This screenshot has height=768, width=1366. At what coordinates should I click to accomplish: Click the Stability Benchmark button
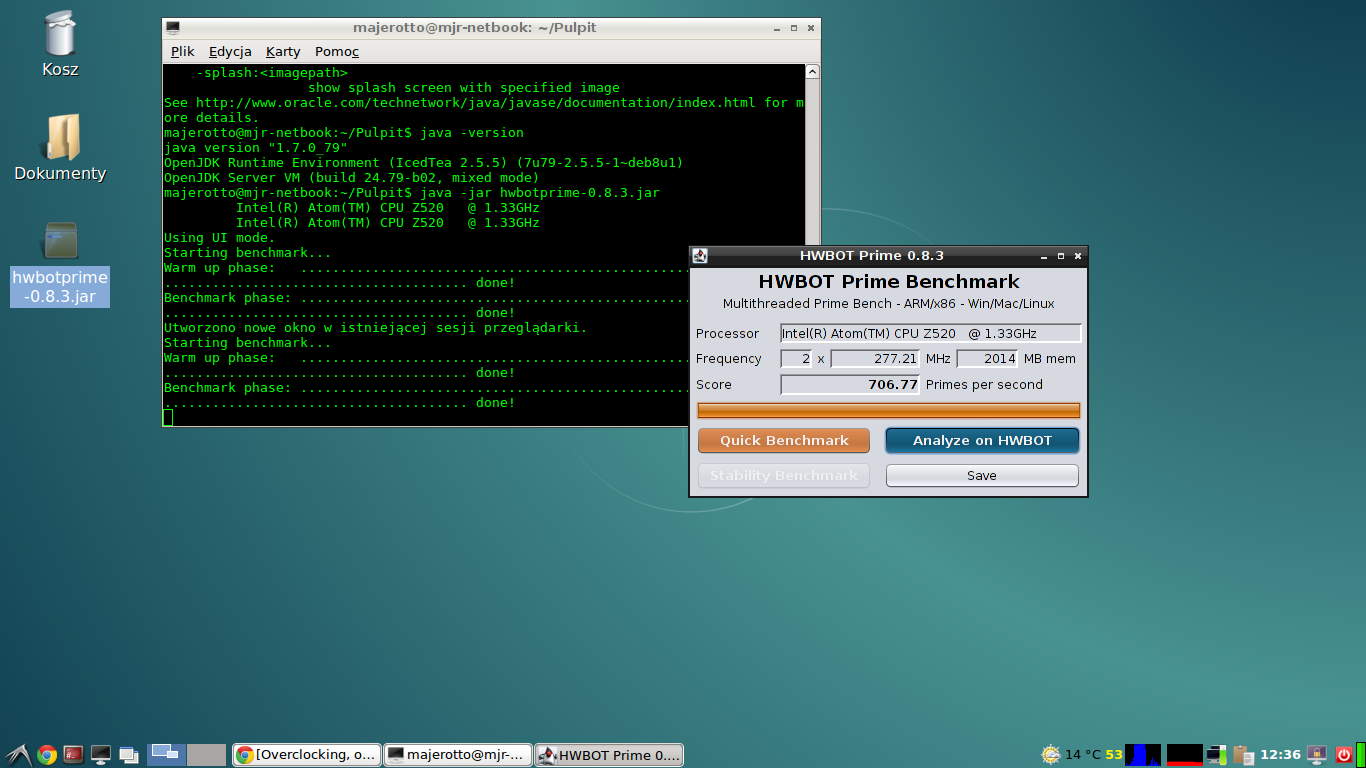784,476
